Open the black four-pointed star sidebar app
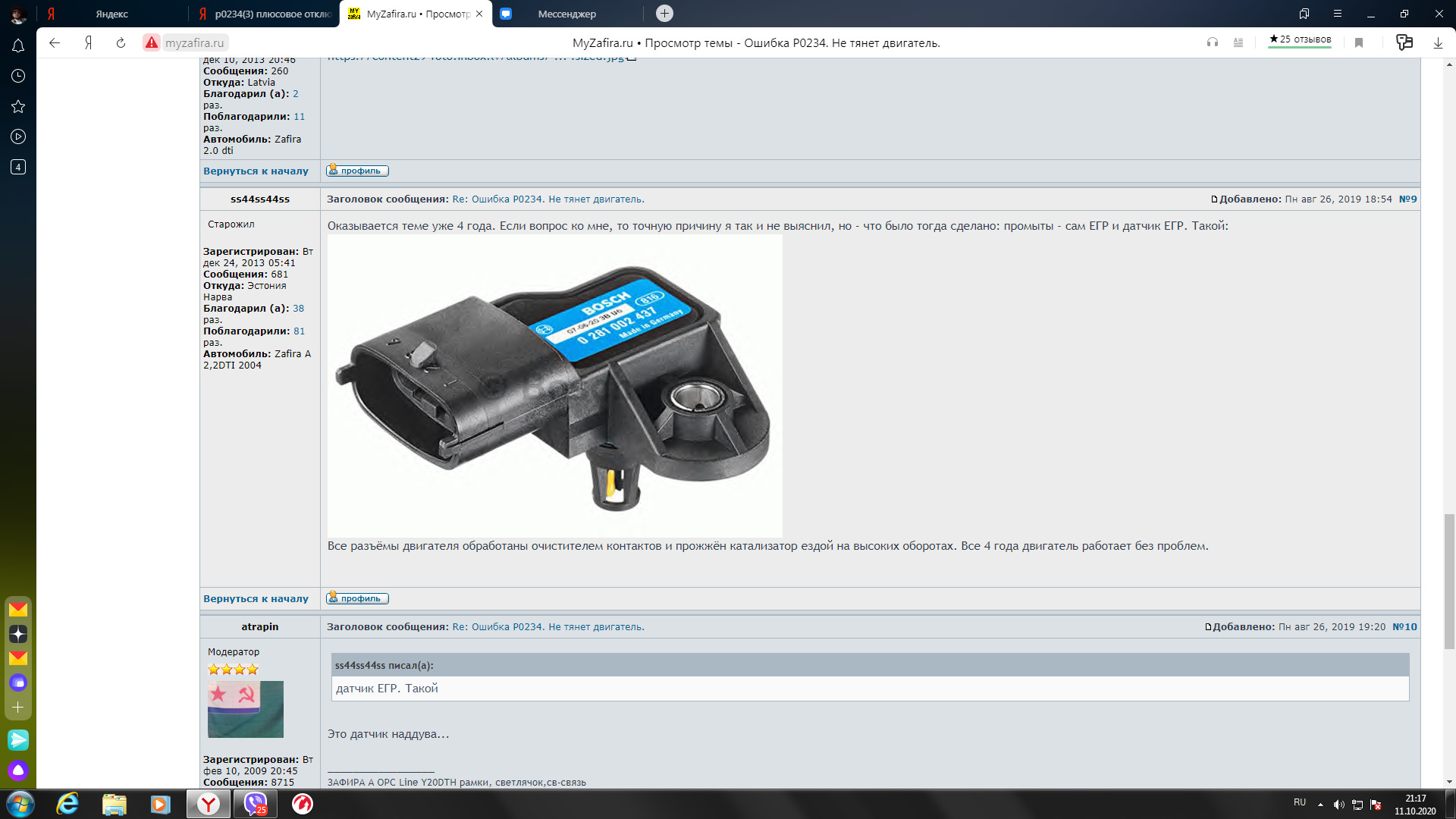Screen dimensions: 1456x819 tap(18, 634)
